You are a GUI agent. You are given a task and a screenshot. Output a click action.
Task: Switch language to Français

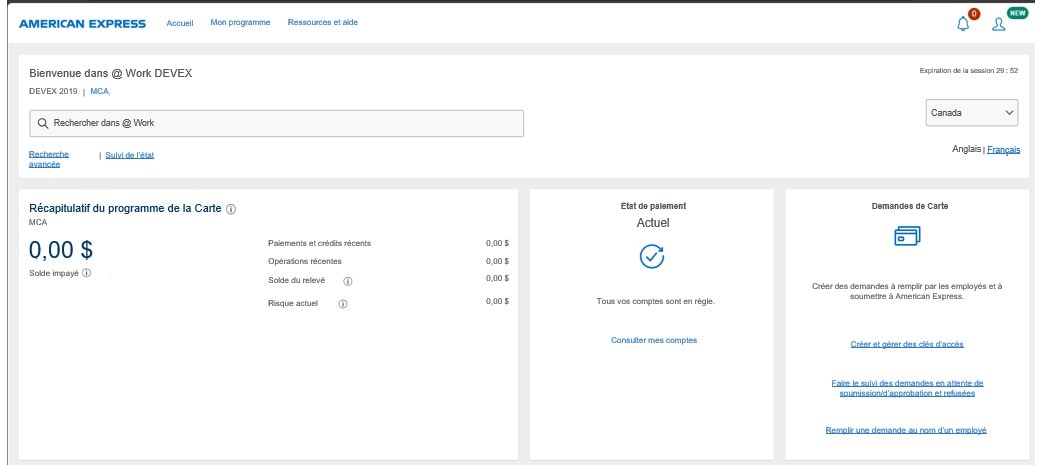click(1003, 150)
